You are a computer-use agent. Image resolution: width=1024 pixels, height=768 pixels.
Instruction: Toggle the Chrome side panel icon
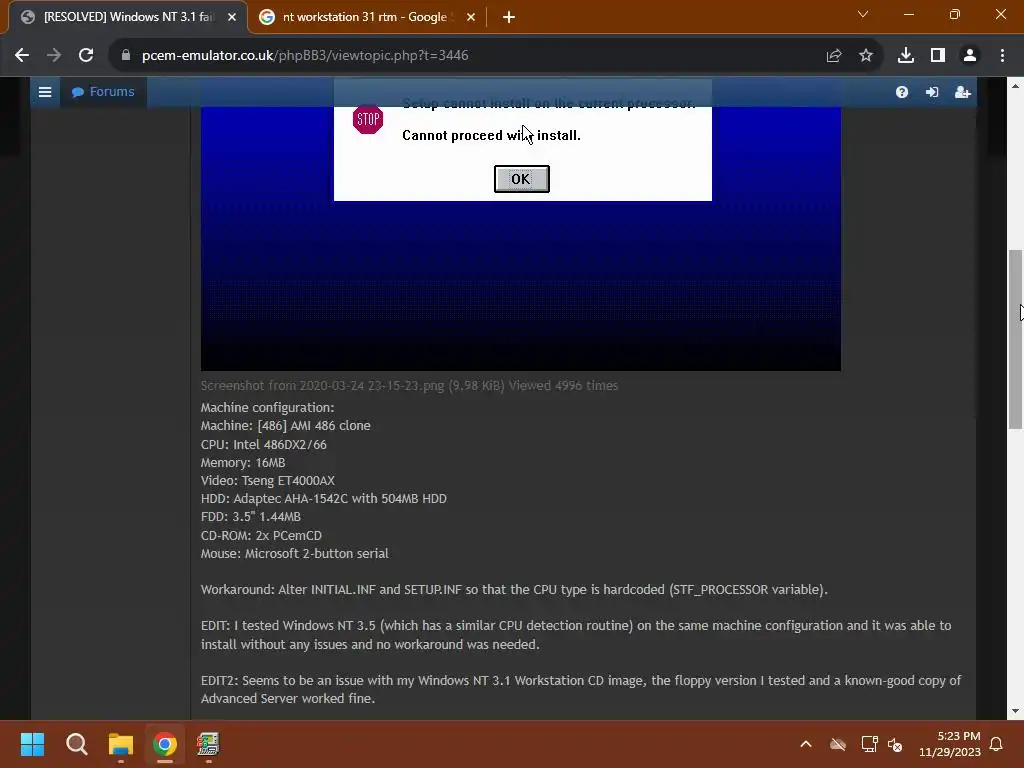[938, 56]
